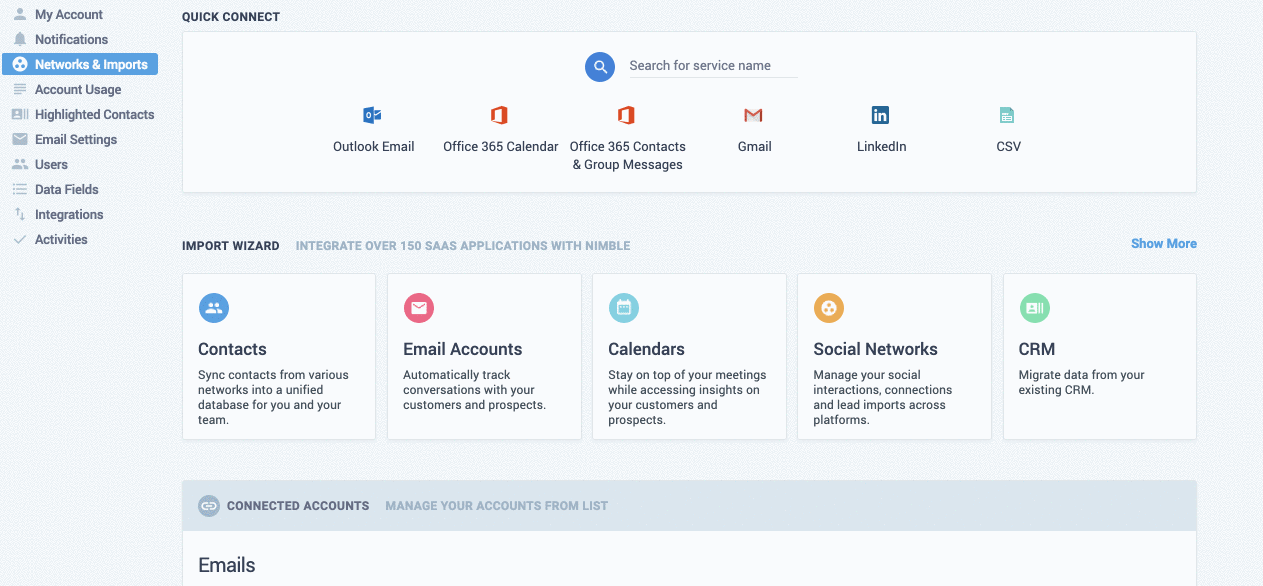Open the Email Accounts wizard card
The height and width of the screenshot is (586, 1263).
[x=484, y=356]
